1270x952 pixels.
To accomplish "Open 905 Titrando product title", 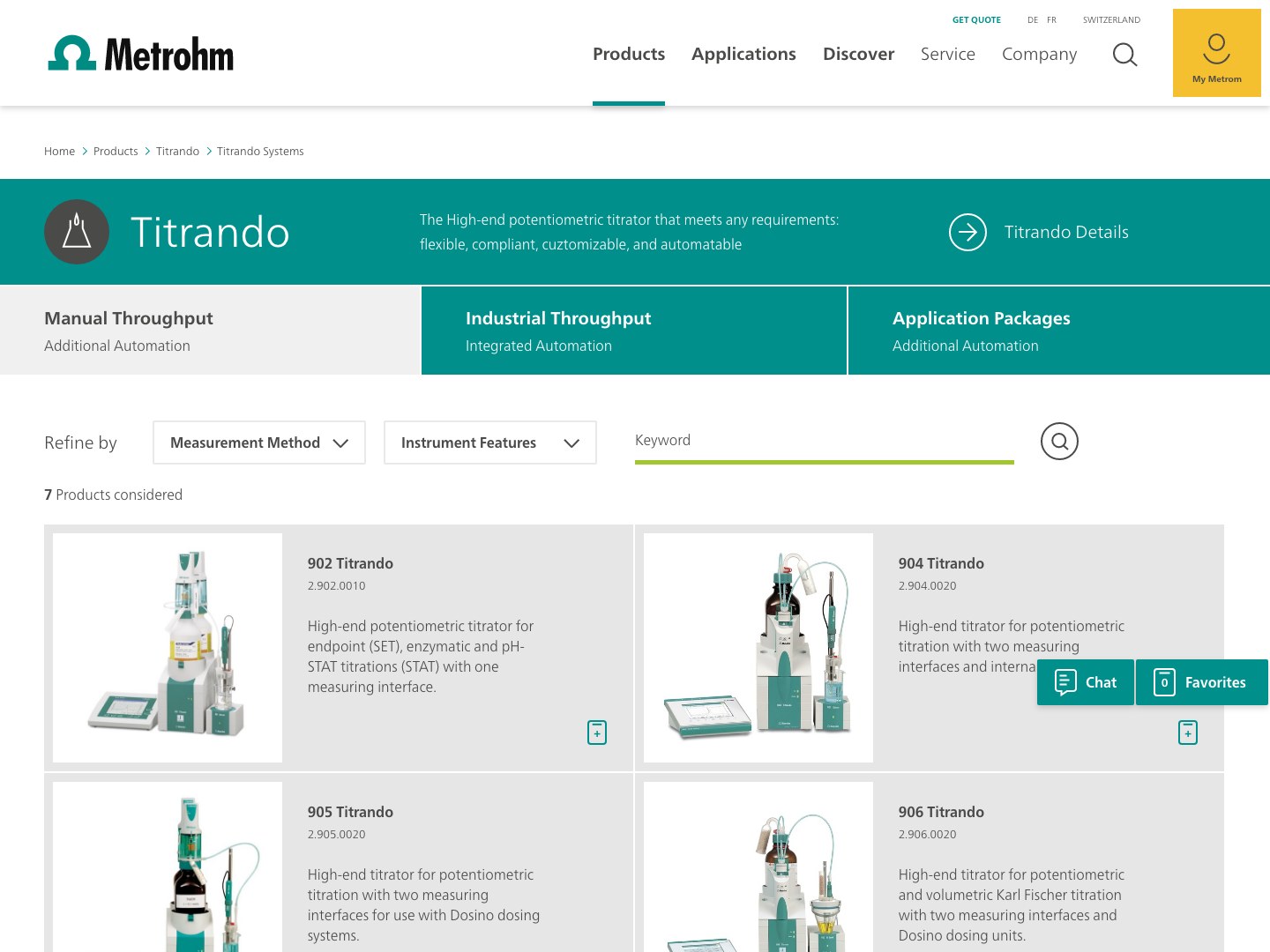I will click(x=350, y=812).
